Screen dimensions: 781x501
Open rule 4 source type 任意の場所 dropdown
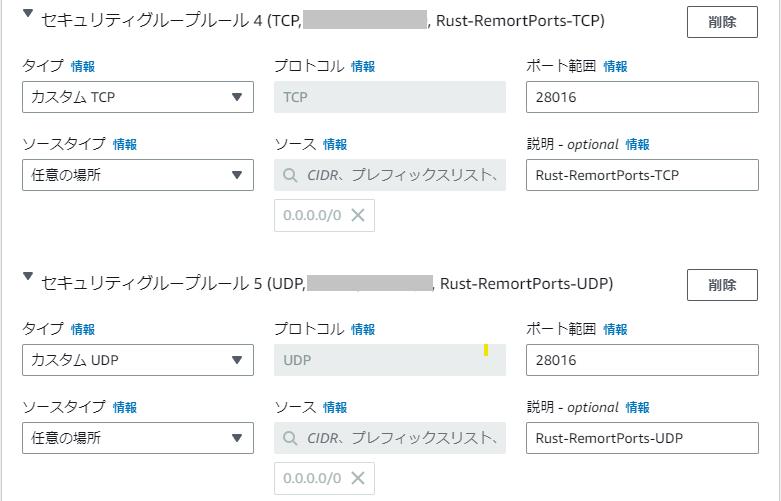click(x=137, y=175)
